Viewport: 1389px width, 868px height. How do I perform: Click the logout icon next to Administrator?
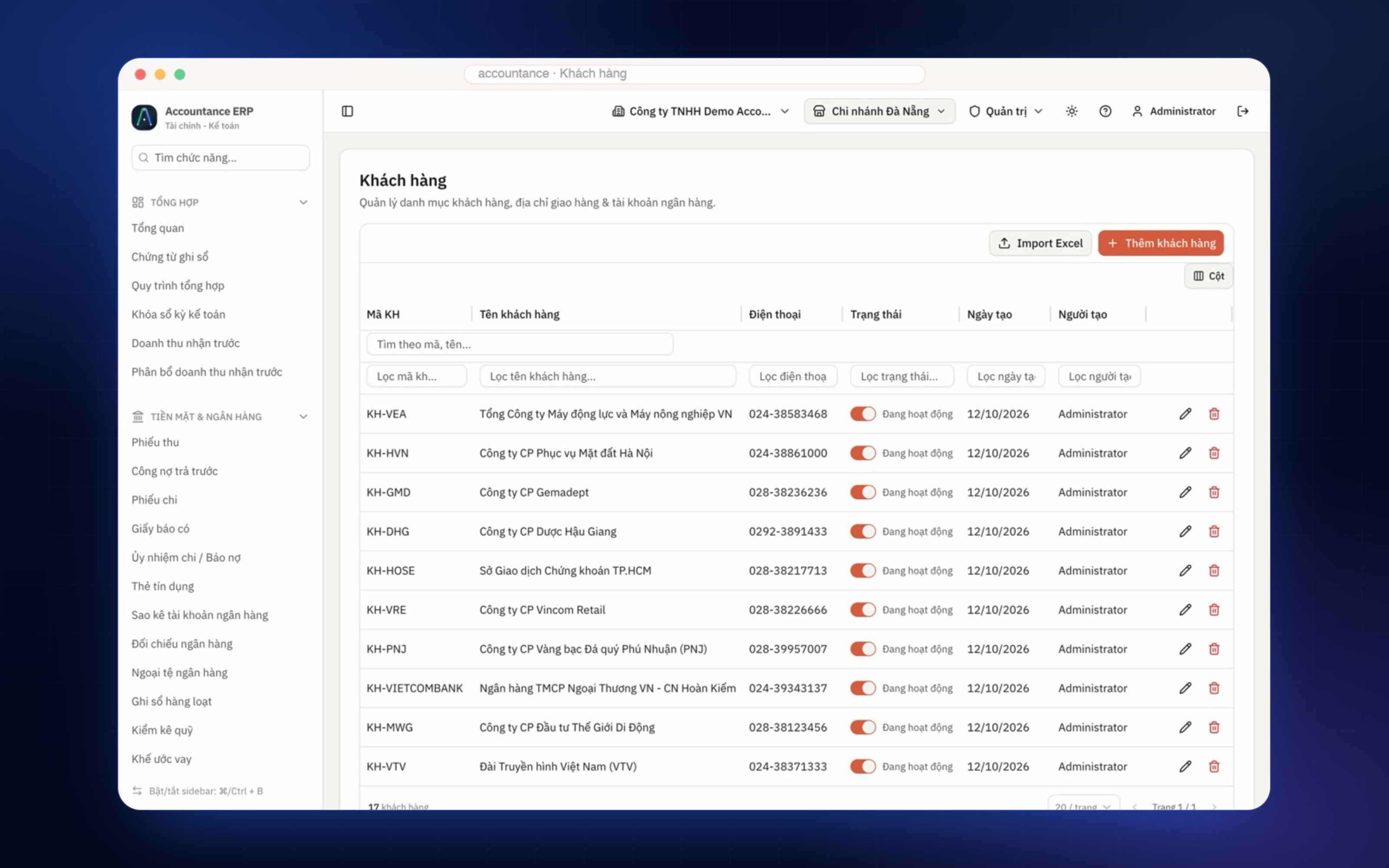pyautogui.click(x=1243, y=112)
